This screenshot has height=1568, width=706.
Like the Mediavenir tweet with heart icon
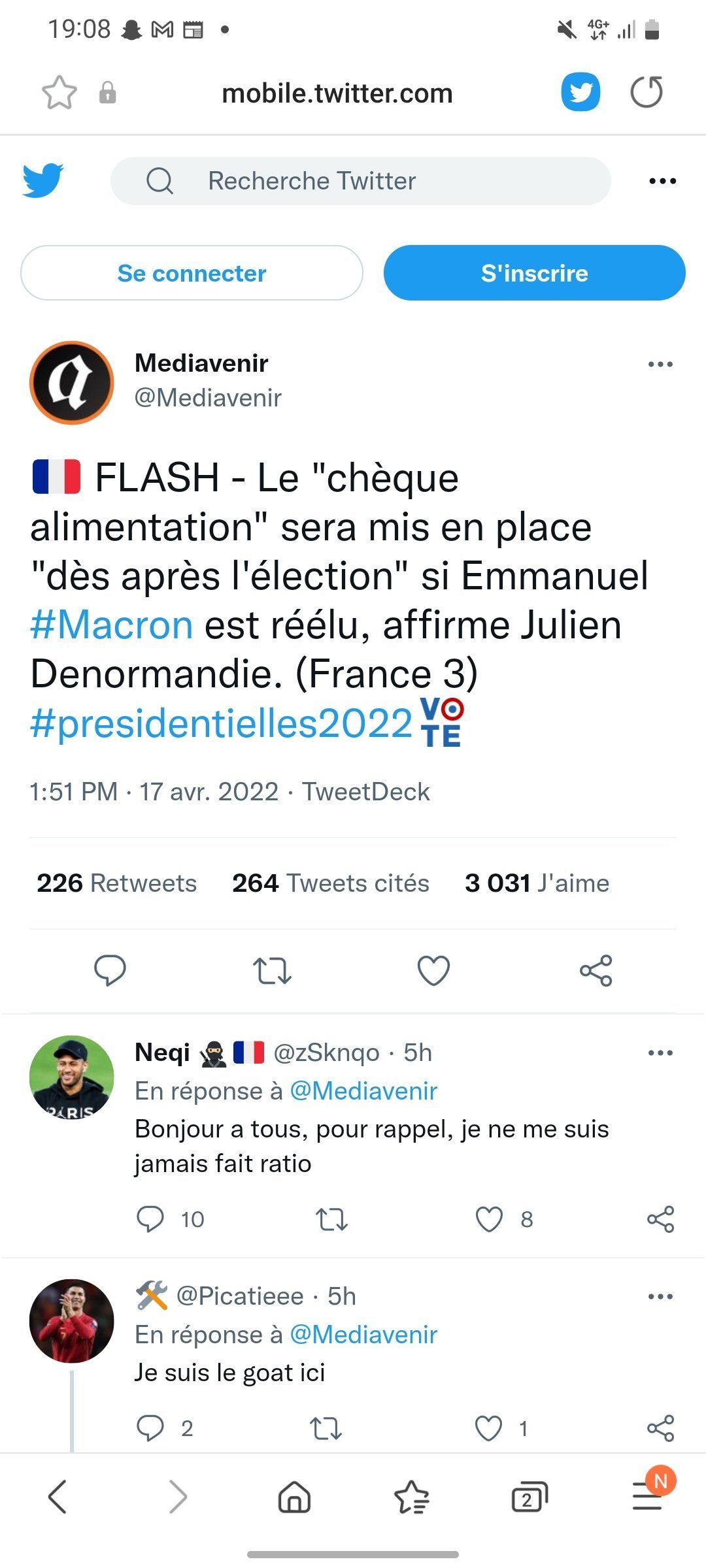coord(433,970)
